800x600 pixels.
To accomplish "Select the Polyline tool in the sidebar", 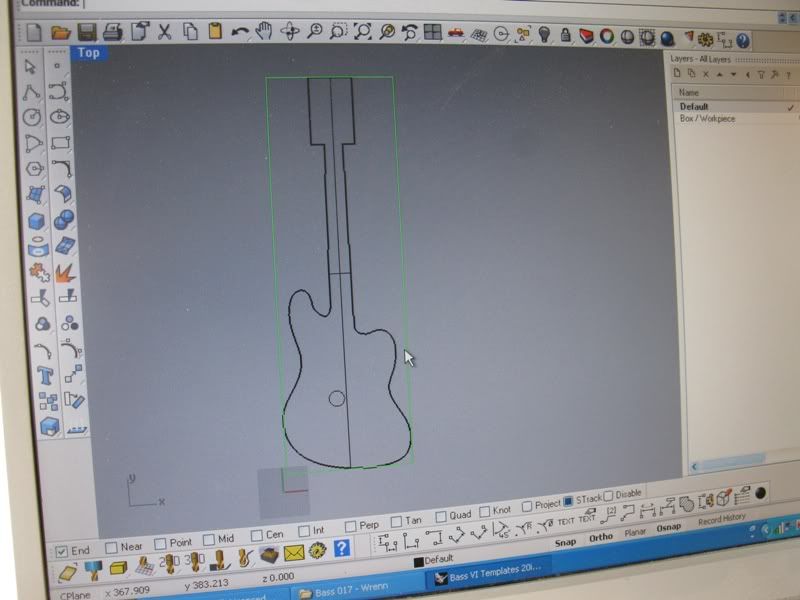I will click(x=31, y=92).
